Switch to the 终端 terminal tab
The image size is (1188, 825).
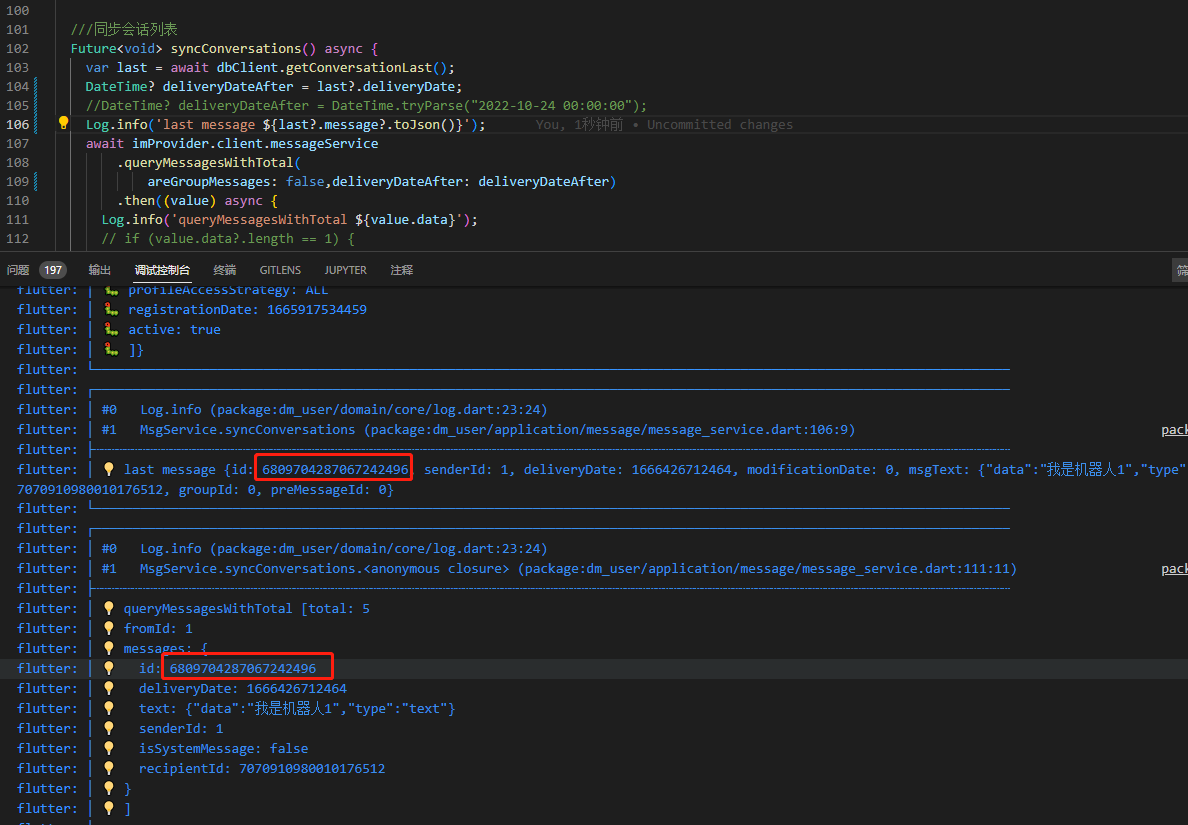(x=224, y=269)
